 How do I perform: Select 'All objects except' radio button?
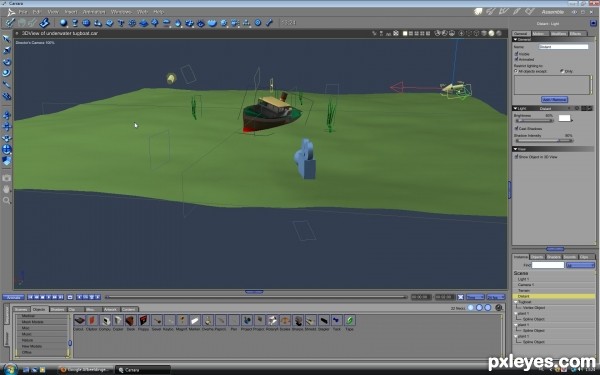coord(516,71)
